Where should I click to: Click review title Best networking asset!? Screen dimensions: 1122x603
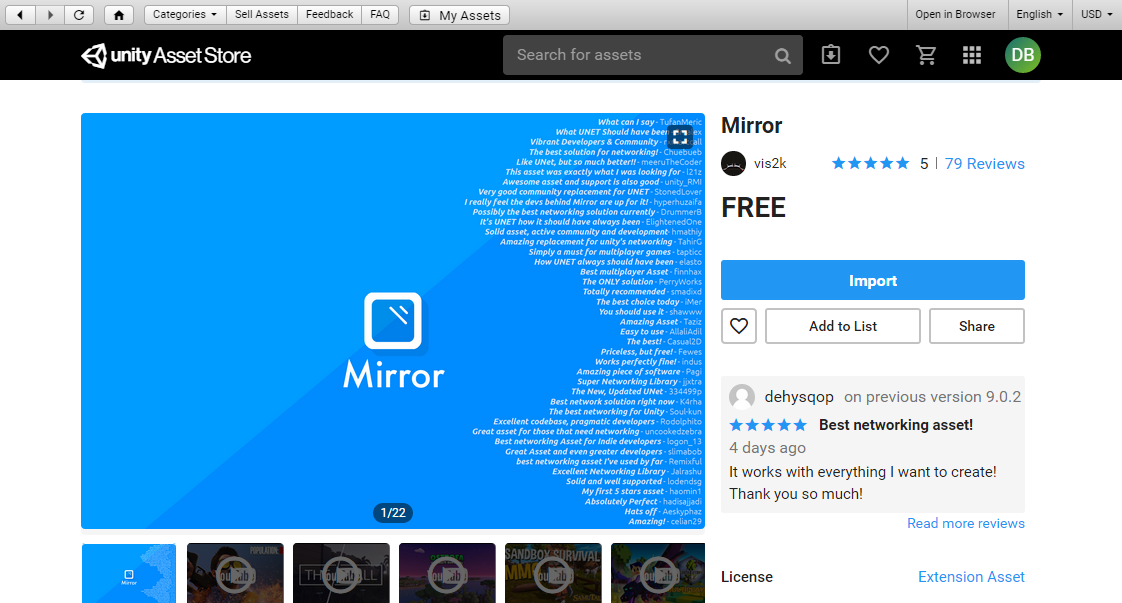point(896,425)
